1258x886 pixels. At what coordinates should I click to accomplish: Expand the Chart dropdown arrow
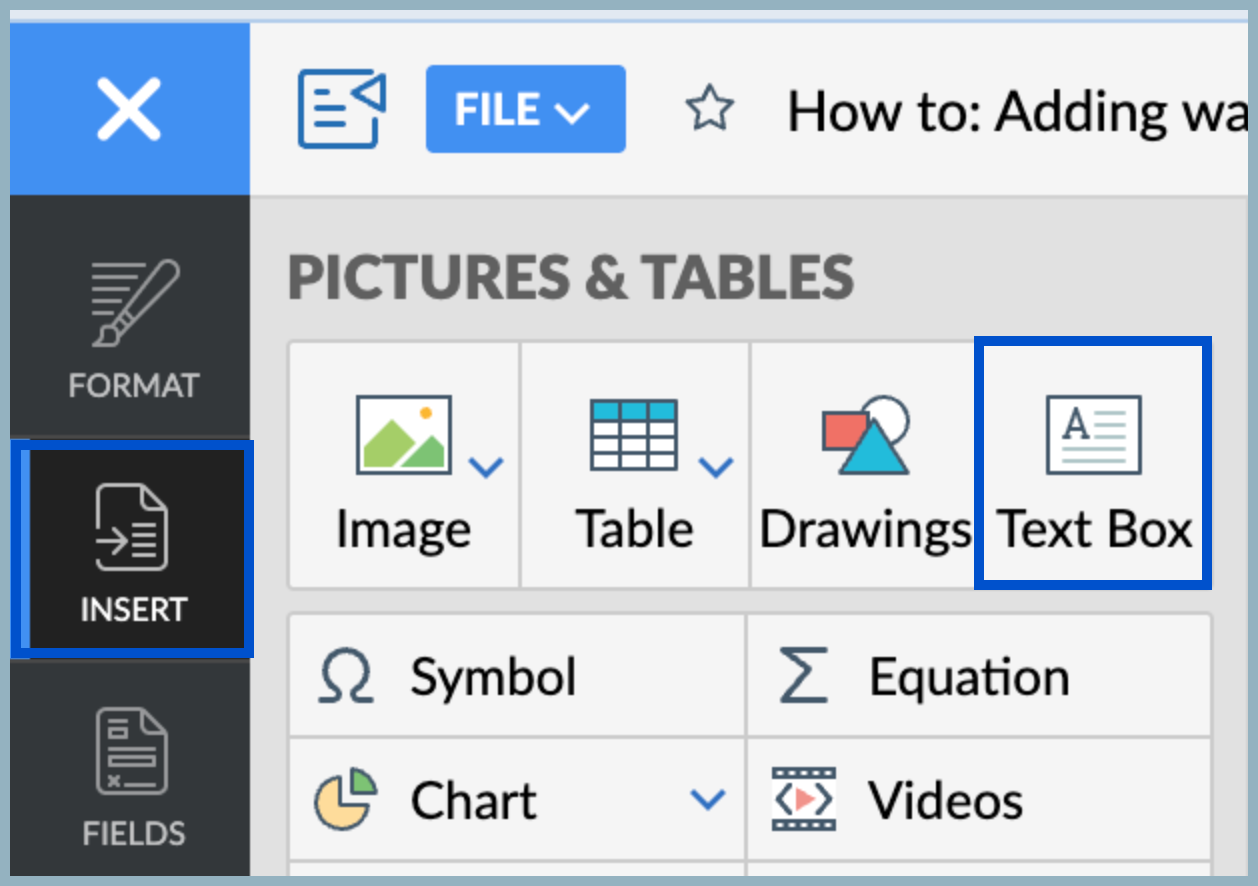[708, 800]
